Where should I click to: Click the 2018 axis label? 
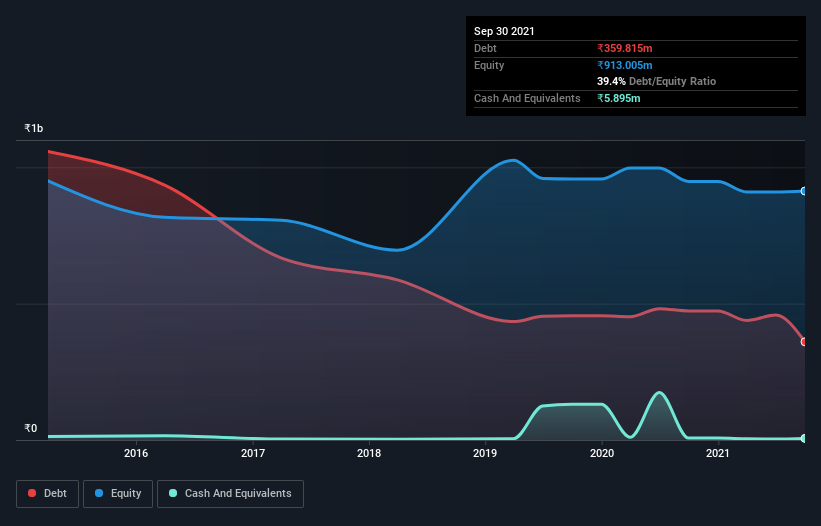point(369,453)
